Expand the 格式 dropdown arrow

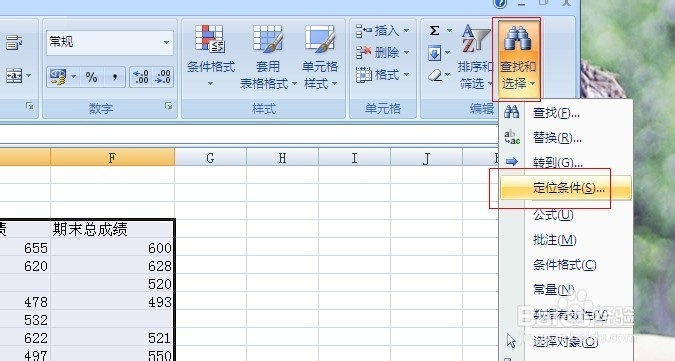coord(406,75)
